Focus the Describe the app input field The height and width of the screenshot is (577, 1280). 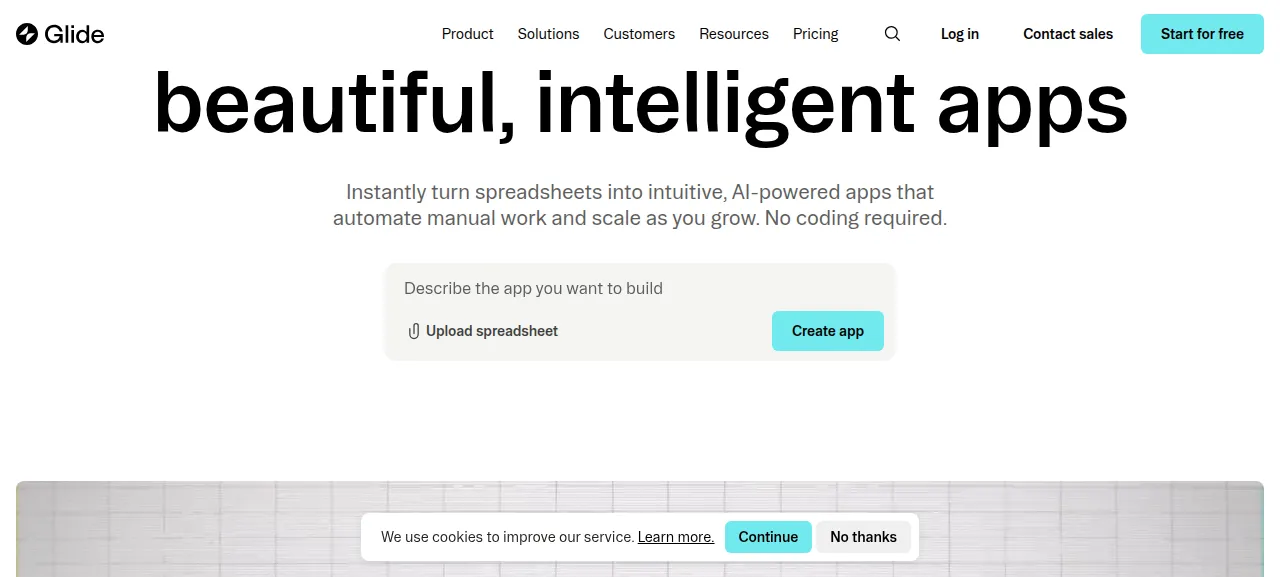click(x=640, y=288)
